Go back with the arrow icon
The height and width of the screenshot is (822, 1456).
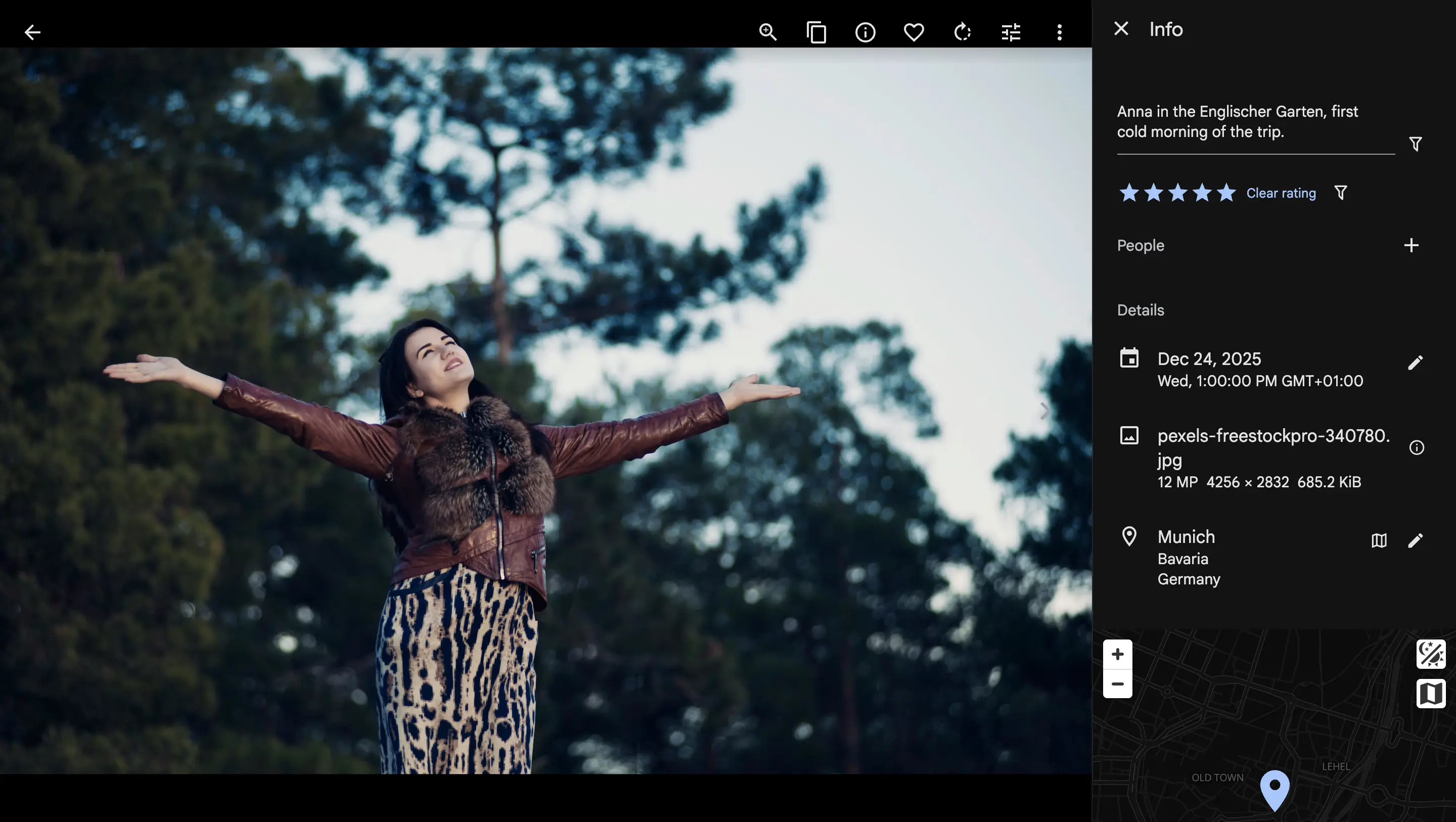(32, 32)
